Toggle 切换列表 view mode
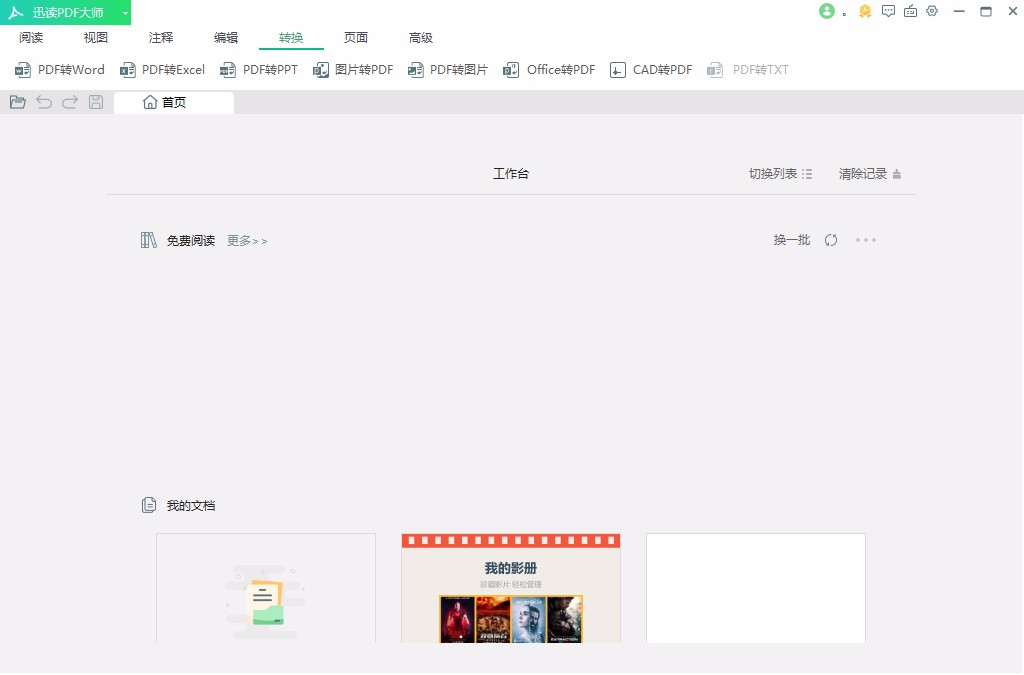 779,173
